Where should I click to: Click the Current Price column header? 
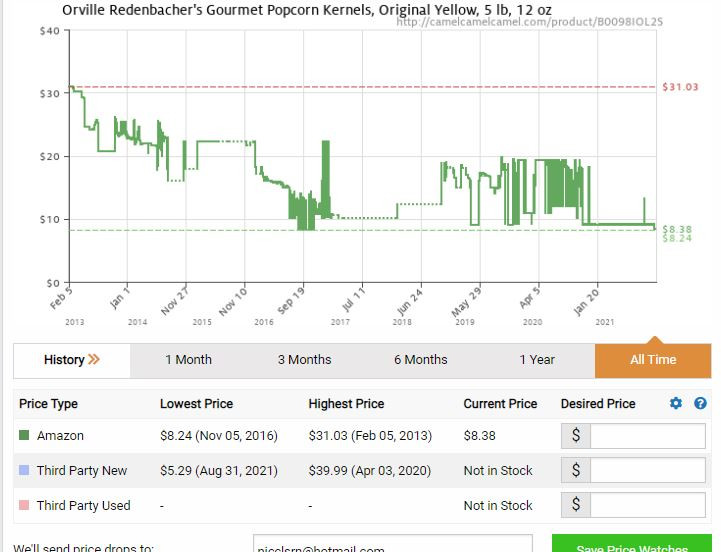pyautogui.click(x=500, y=403)
